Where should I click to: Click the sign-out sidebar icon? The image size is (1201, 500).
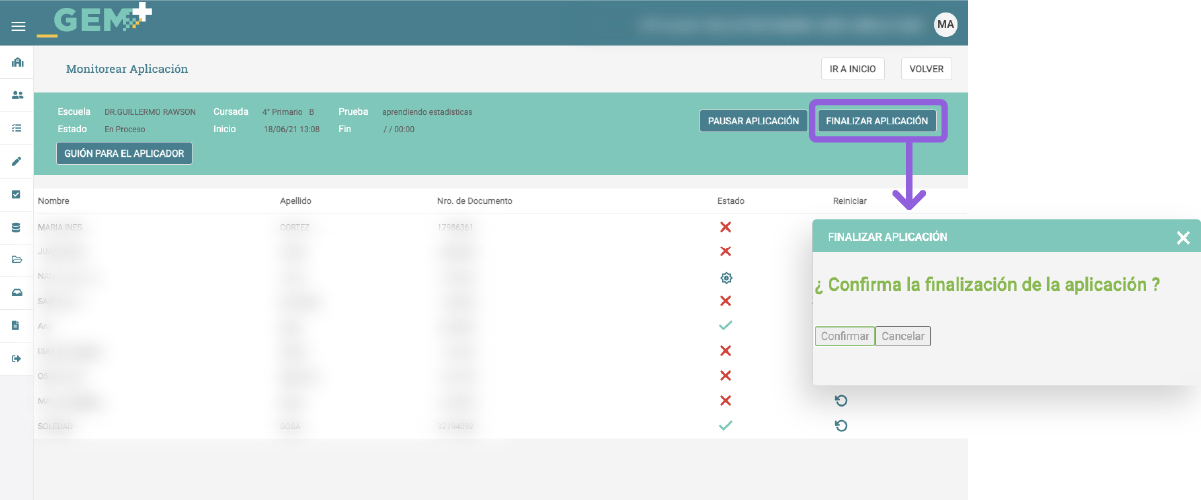(x=17, y=358)
